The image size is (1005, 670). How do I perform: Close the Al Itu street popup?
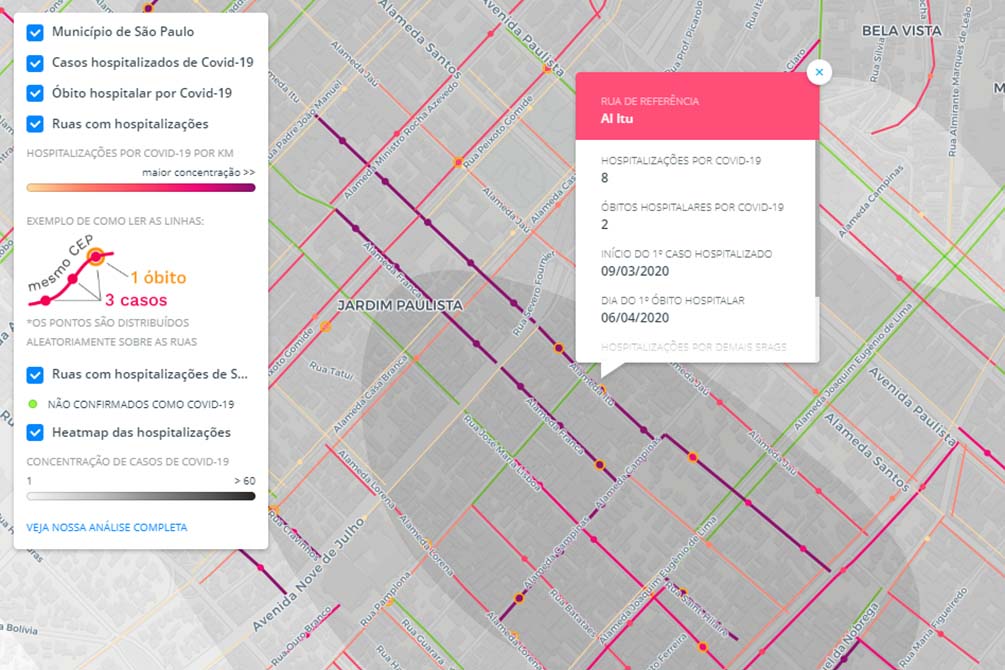tap(819, 72)
